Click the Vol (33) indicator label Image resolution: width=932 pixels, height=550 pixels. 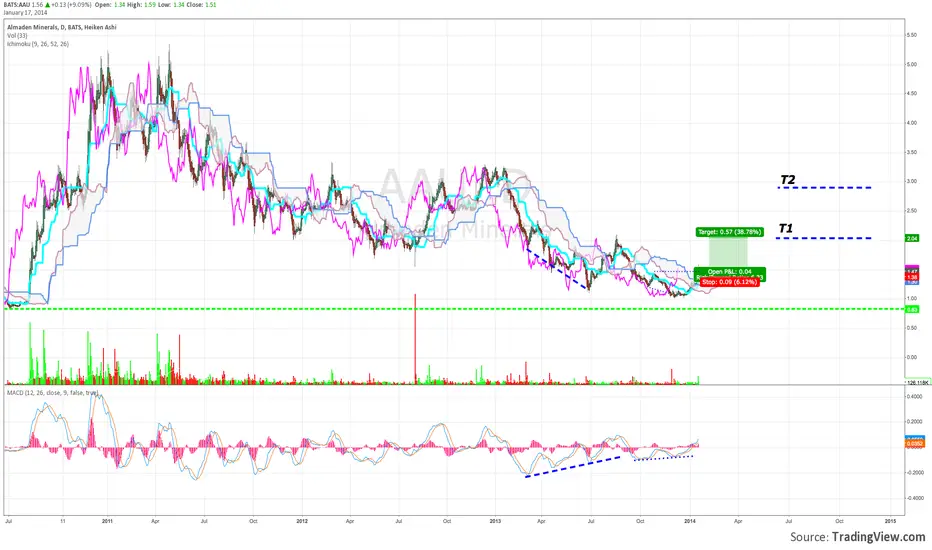(x=17, y=36)
